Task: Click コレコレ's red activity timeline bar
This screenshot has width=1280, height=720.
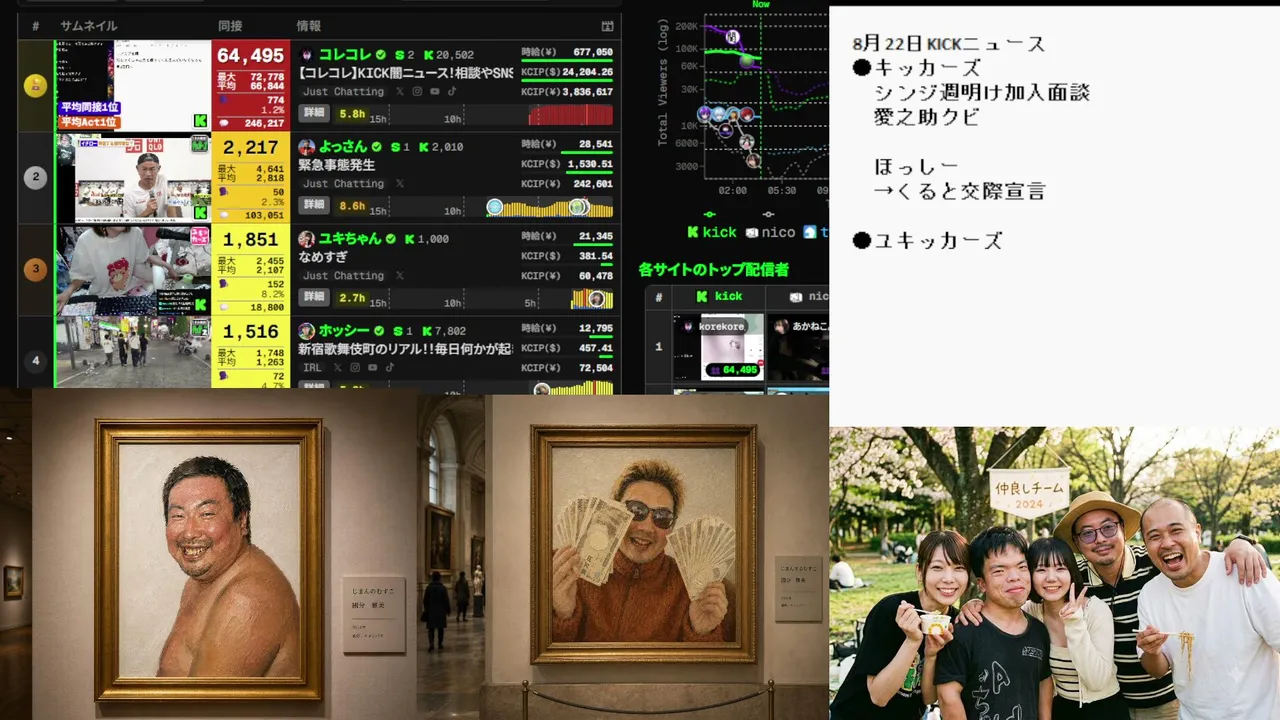Action: click(570, 115)
